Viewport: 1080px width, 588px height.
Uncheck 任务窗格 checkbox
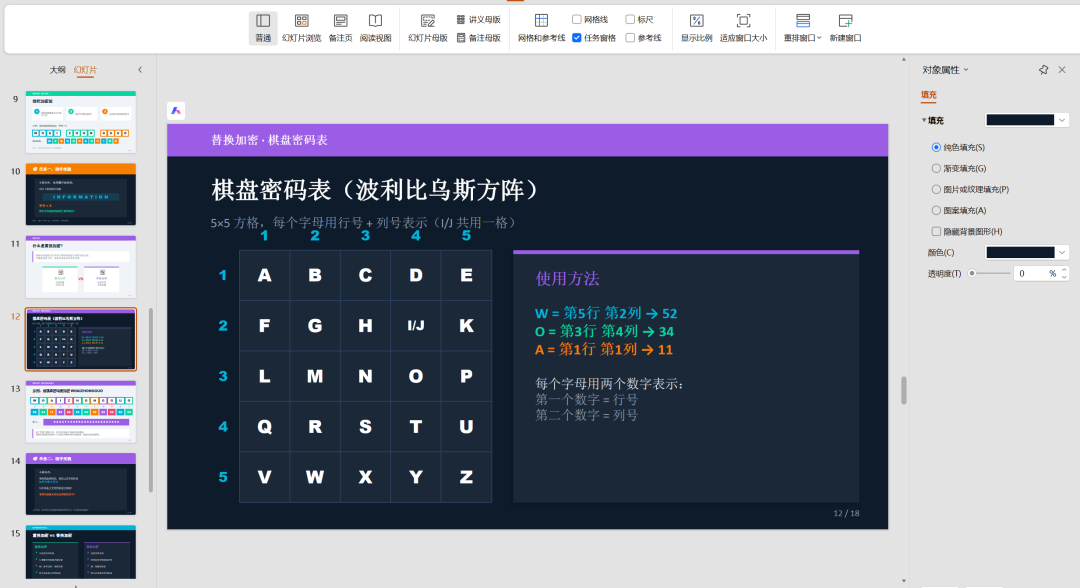tap(577, 38)
